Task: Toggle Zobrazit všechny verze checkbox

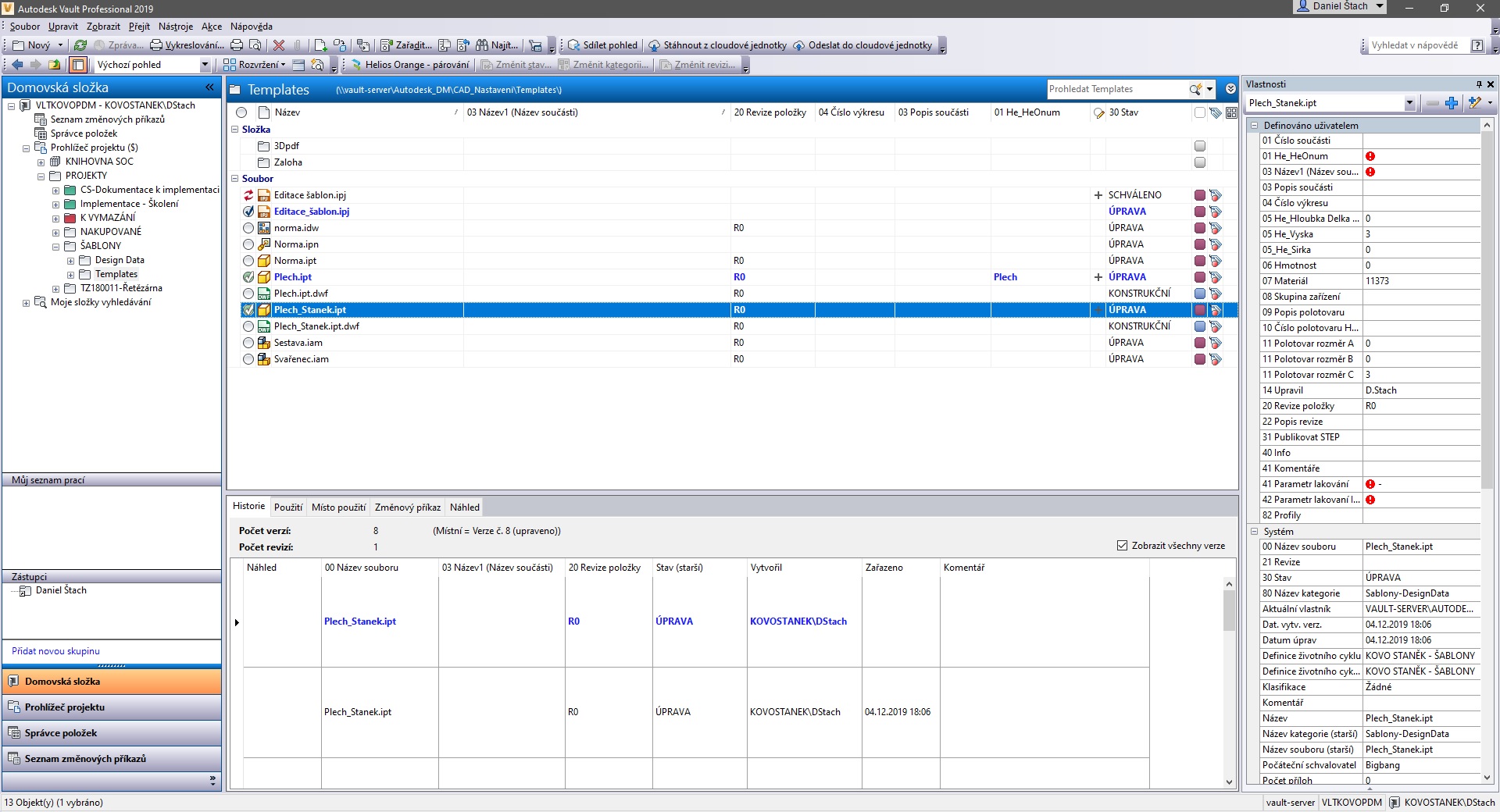Action: pyautogui.click(x=1122, y=546)
